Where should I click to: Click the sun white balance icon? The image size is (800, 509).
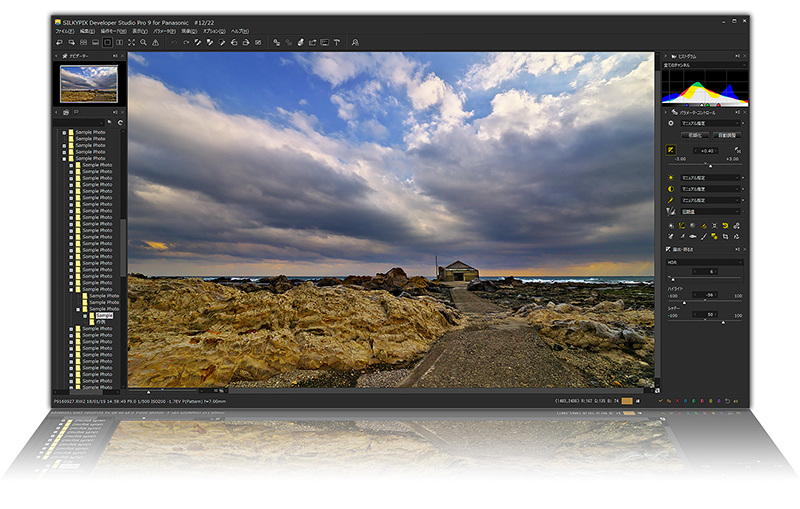point(671,177)
